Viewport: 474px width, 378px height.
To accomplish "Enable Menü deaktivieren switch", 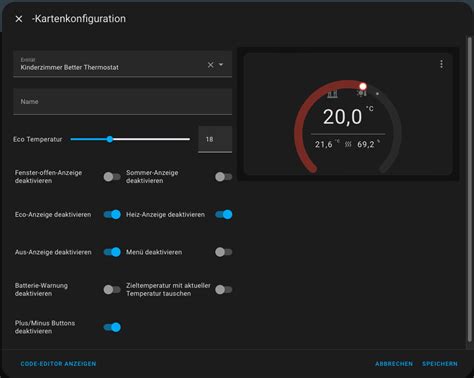I will tap(223, 252).
